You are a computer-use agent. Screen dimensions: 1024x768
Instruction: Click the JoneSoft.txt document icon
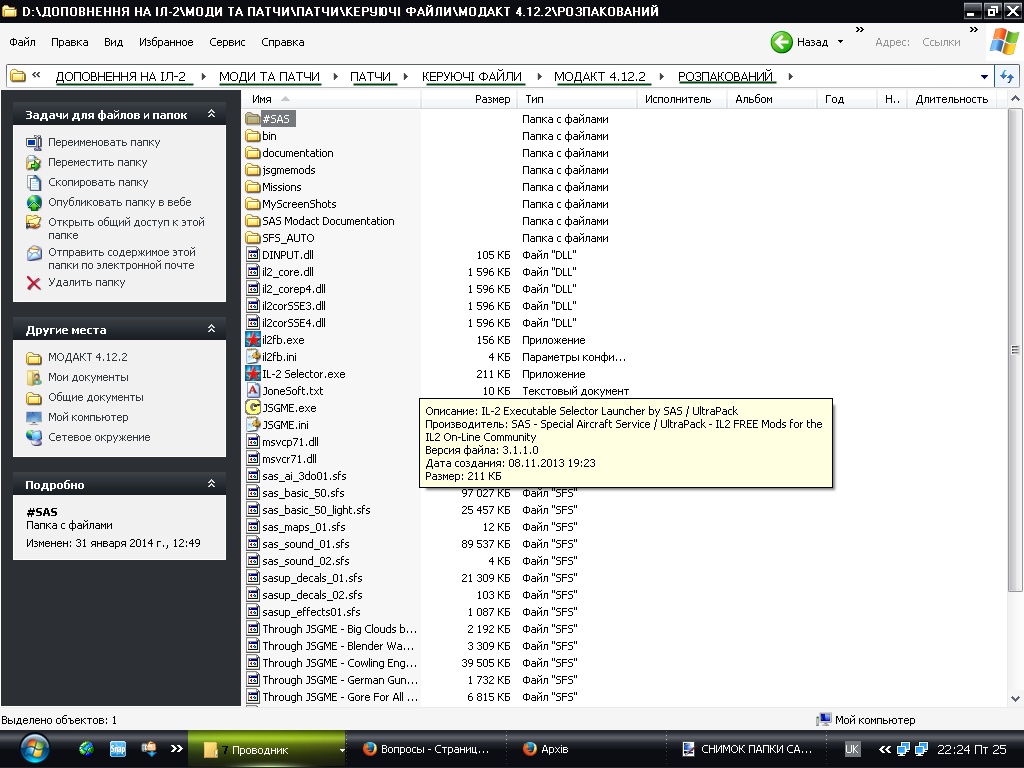253,391
